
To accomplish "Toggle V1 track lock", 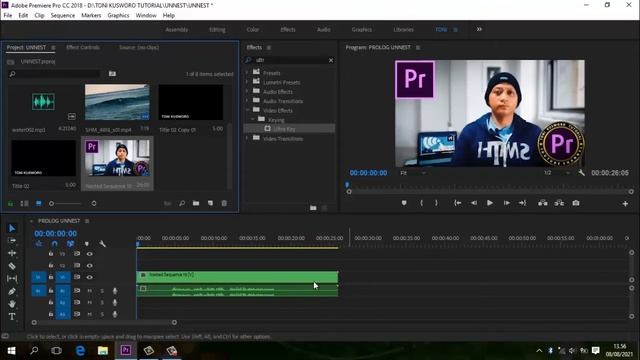I will pyautogui.click(x=51, y=277).
